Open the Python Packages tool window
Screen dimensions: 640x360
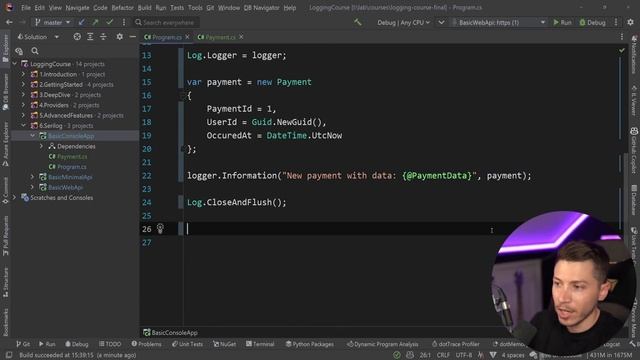click(x=309, y=344)
